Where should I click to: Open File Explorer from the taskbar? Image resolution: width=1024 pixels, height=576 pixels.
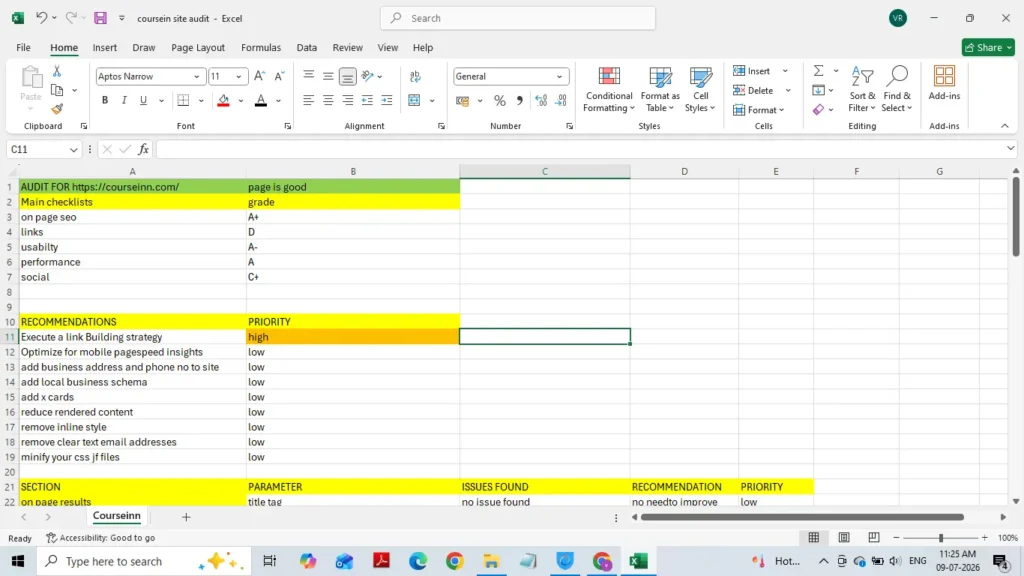(491, 561)
